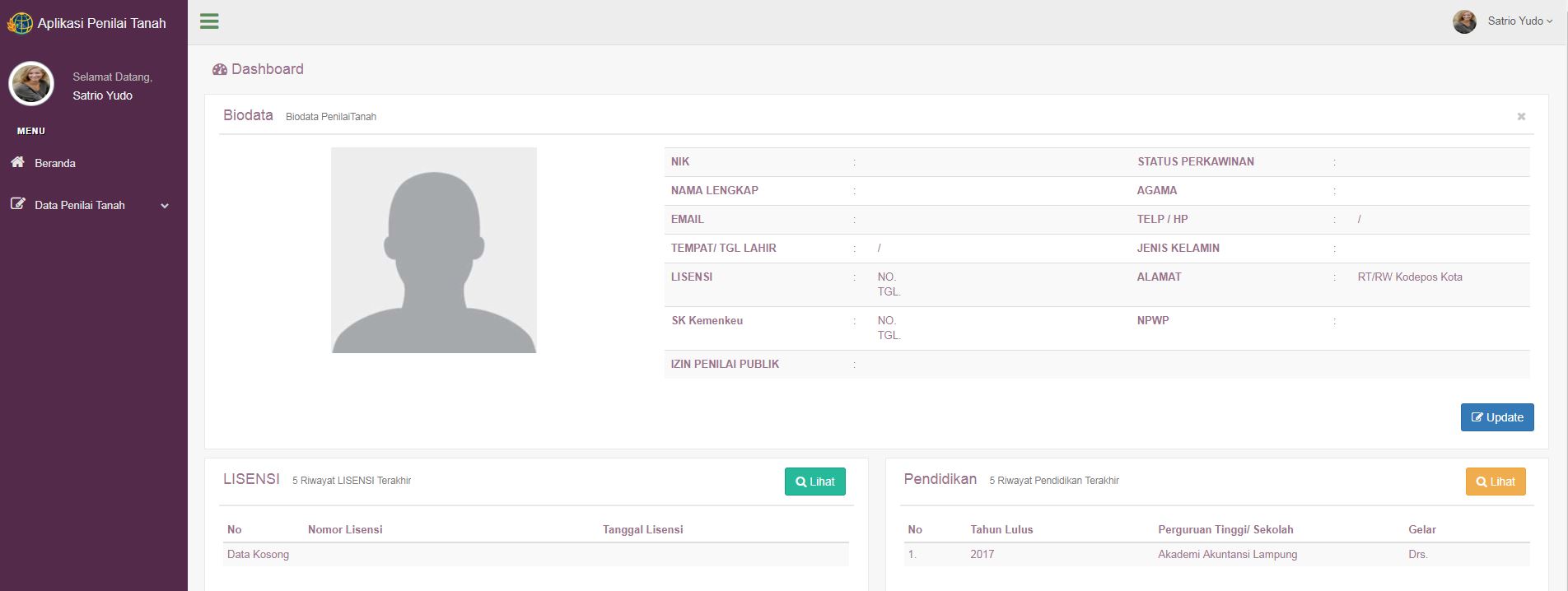This screenshot has height=591, width=1568.
Task: Click the Beranda home icon
Action: (x=17, y=162)
